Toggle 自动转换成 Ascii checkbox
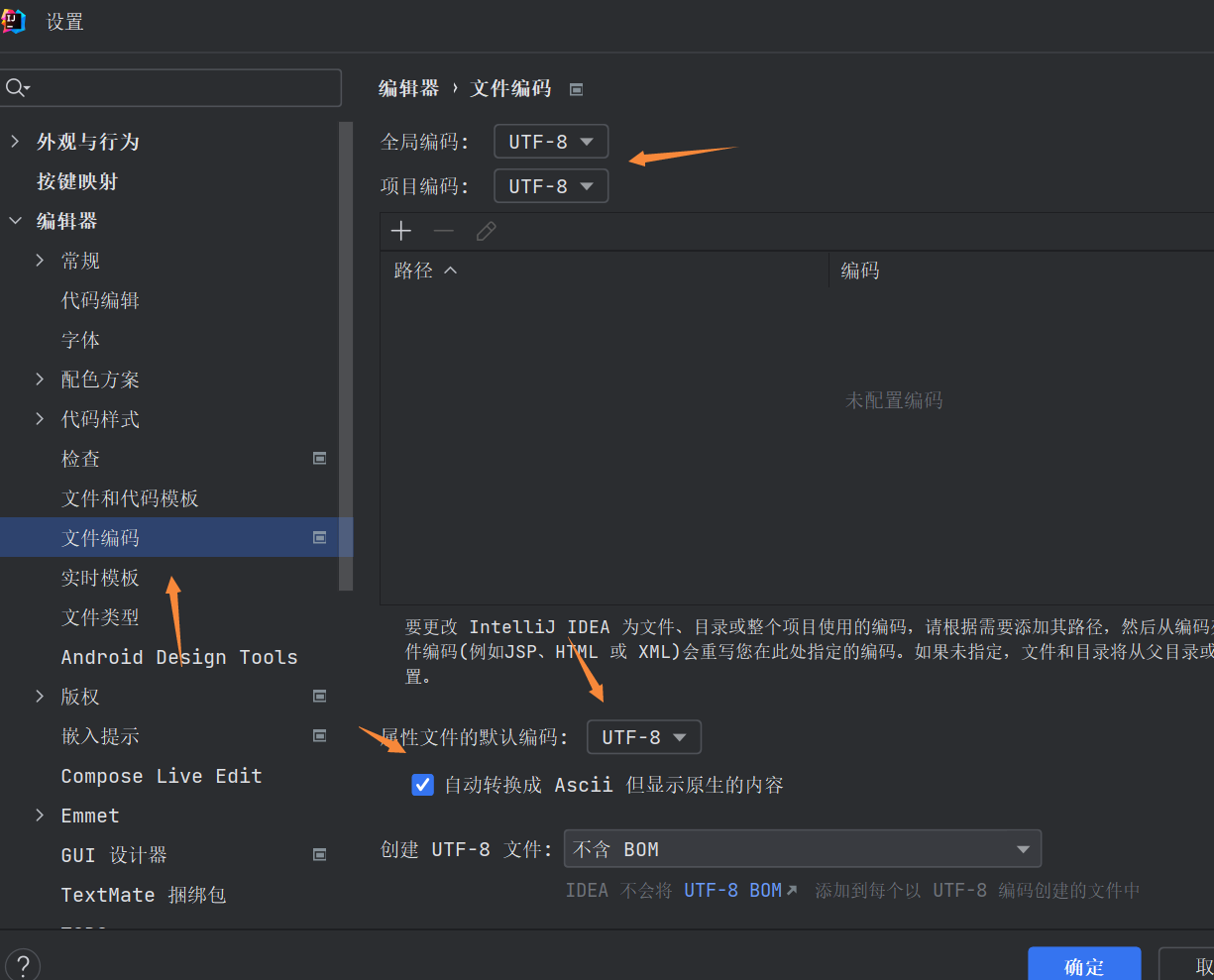Viewport: 1214px width, 980px height. (423, 785)
